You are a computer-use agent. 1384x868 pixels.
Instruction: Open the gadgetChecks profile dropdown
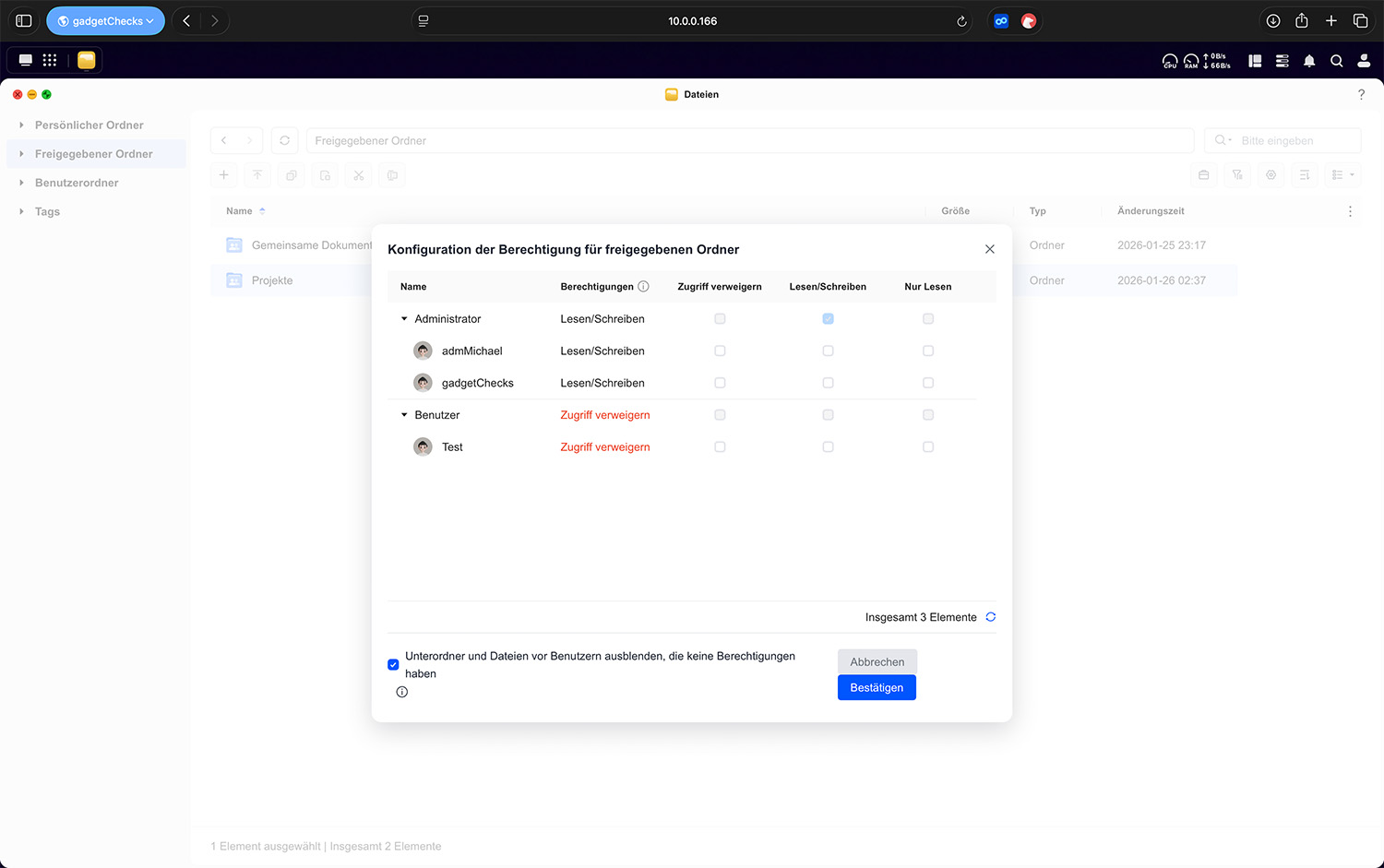click(x=106, y=21)
